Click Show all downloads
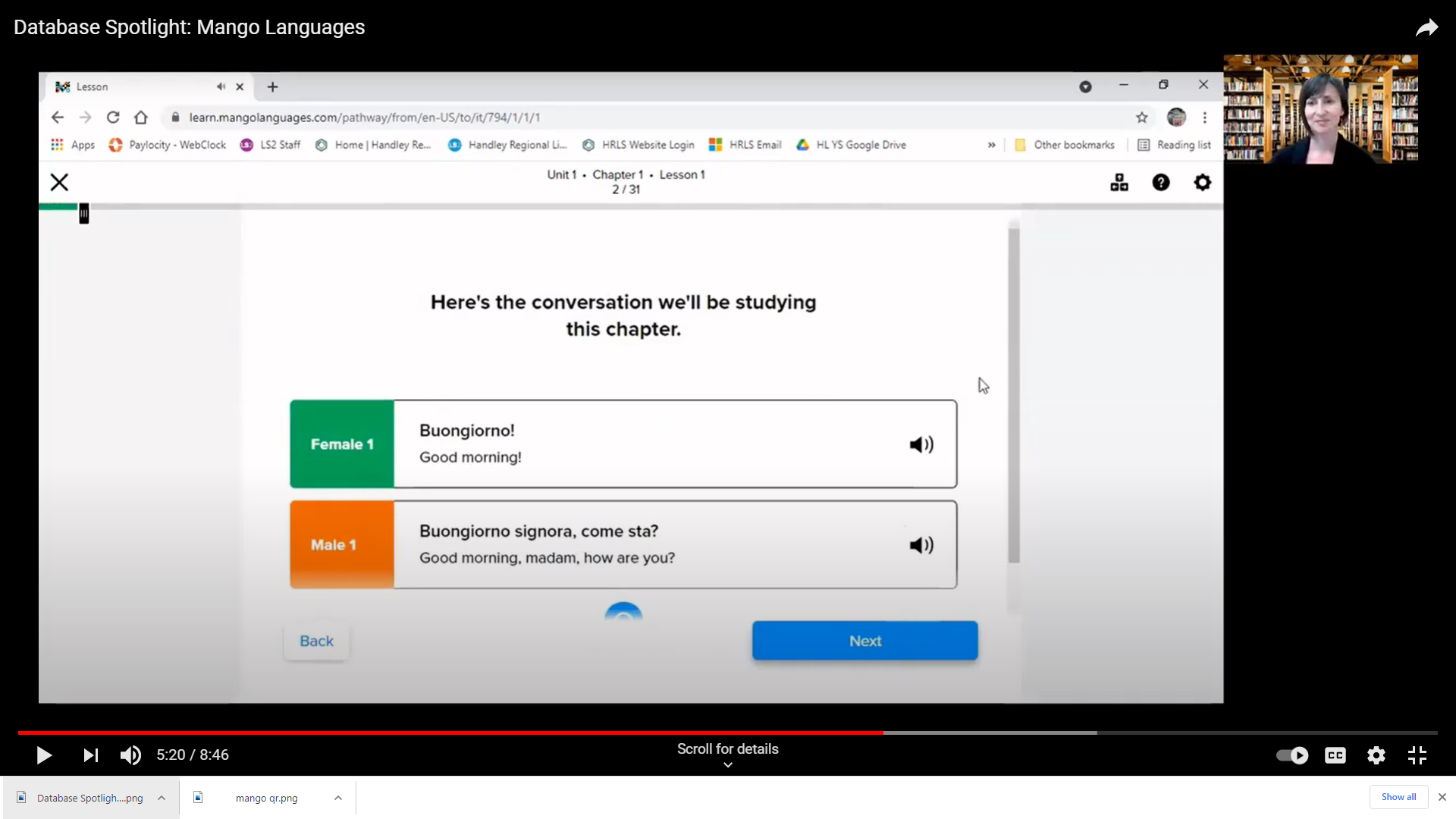Viewport: 1456px width, 819px height. 1398,797
